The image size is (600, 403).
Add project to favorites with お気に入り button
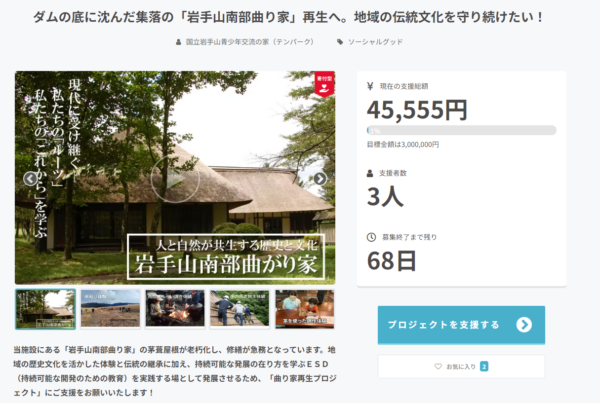(461, 367)
